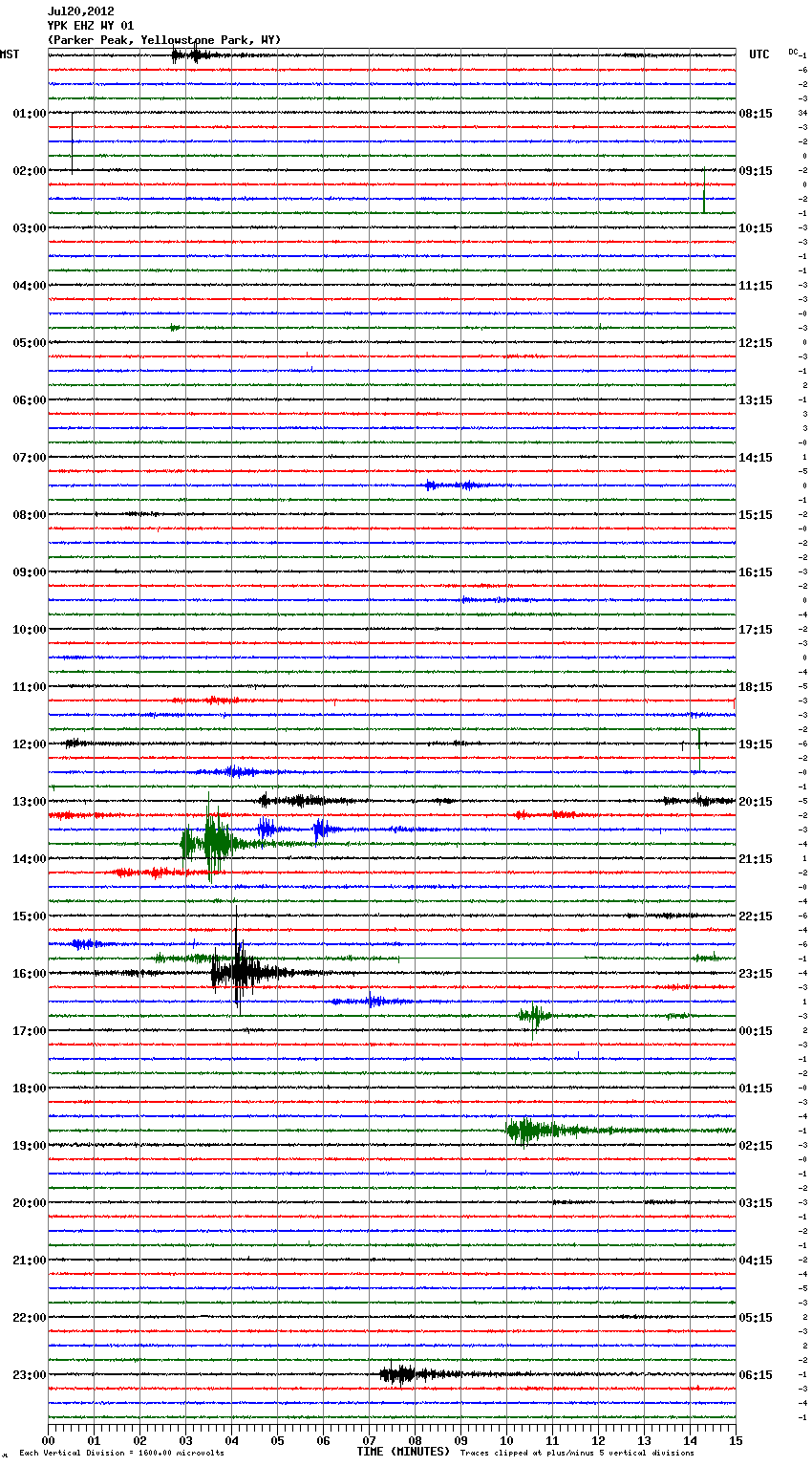Select the 17:00 MST time label
Image resolution: width=812 pixels, height=1466 pixels.
[x=30, y=1031]
